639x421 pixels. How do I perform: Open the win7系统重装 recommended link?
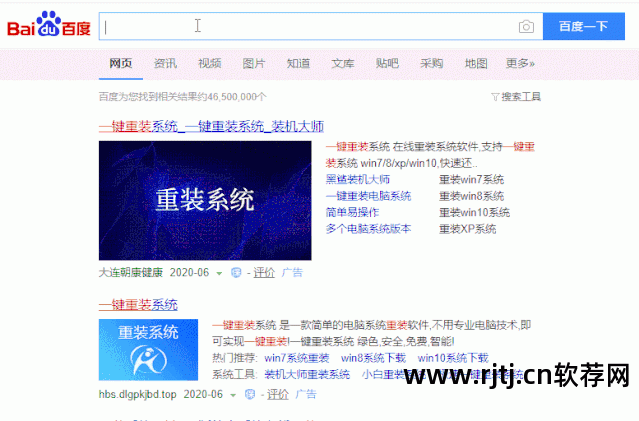[x=297, y=358]
